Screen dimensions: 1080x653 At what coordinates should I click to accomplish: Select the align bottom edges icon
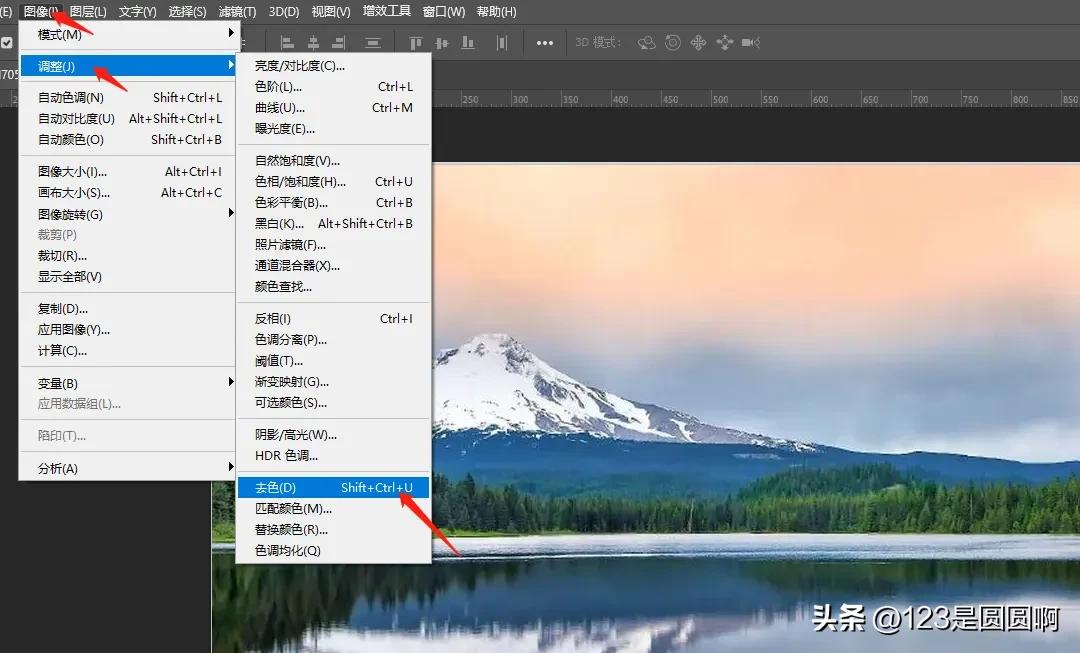pyautogui.click(x=467, y=42)
